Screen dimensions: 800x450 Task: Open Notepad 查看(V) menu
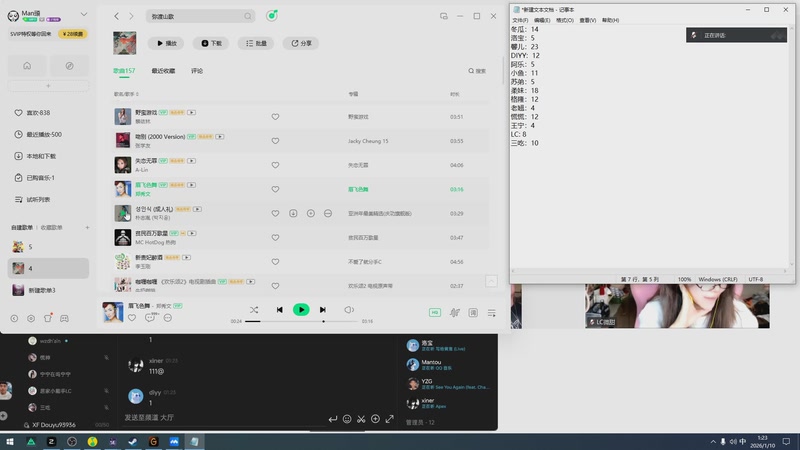coord(587,20)
